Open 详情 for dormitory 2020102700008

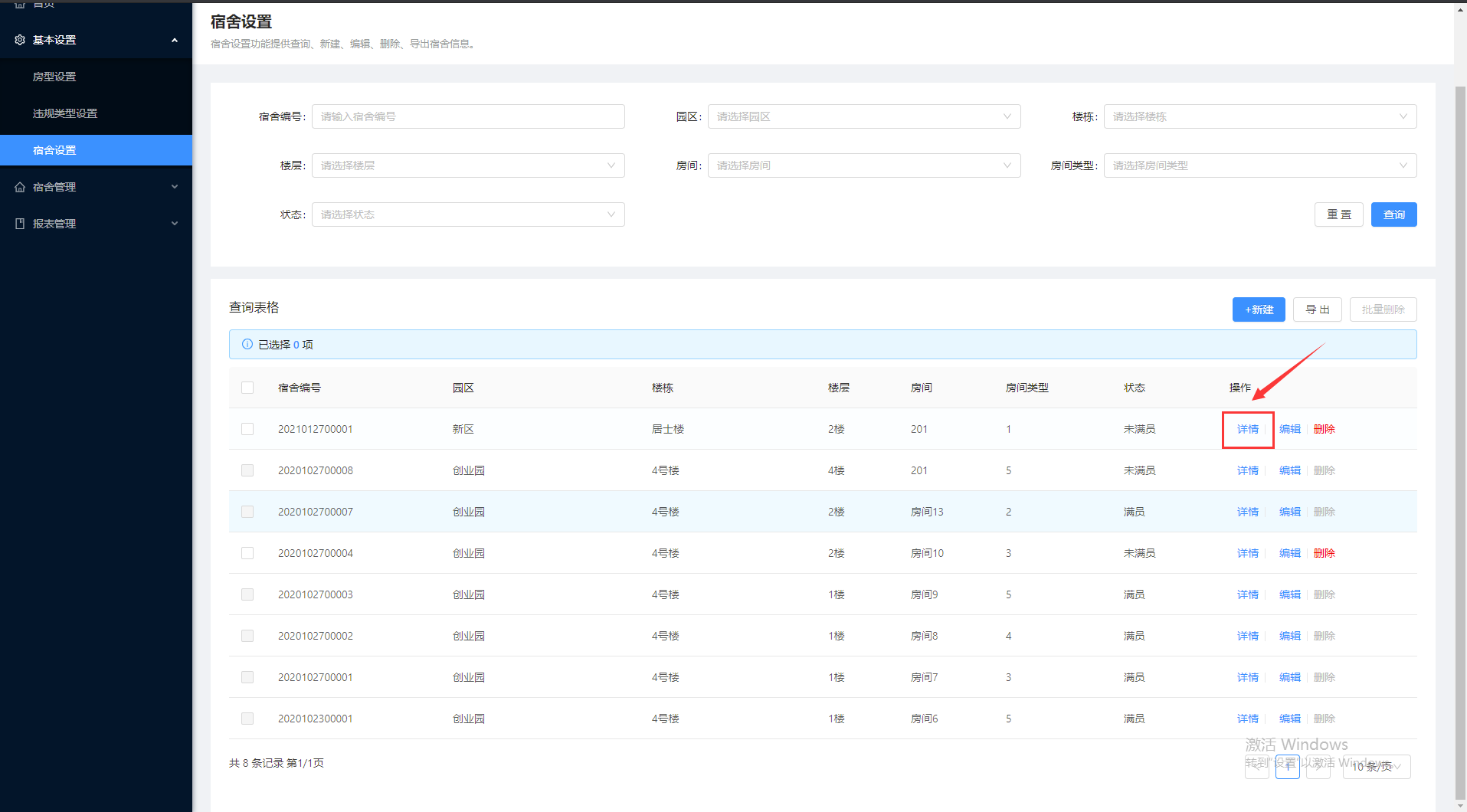(x=1248, y=470)
